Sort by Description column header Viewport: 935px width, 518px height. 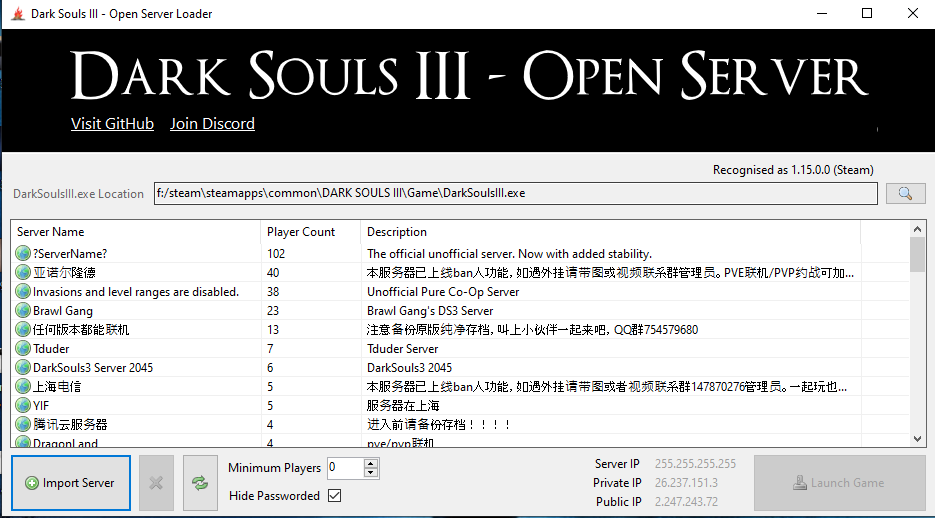pyautogui.click(x=610, y=232)
